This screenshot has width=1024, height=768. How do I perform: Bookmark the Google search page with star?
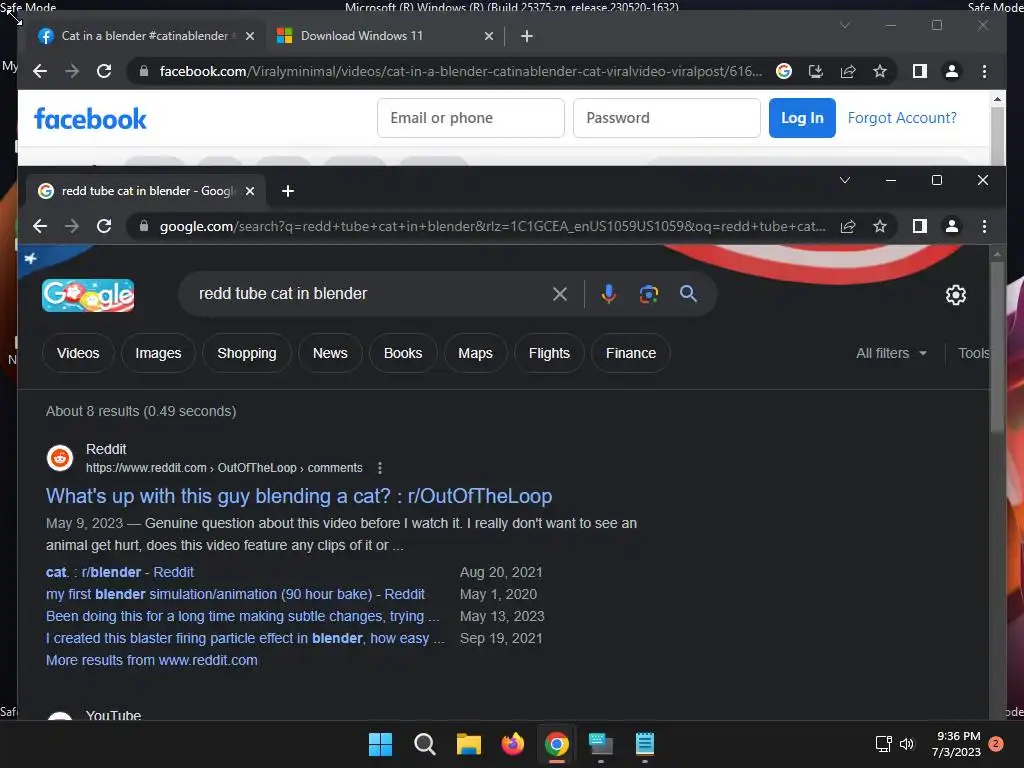click(x=880, y=227)
